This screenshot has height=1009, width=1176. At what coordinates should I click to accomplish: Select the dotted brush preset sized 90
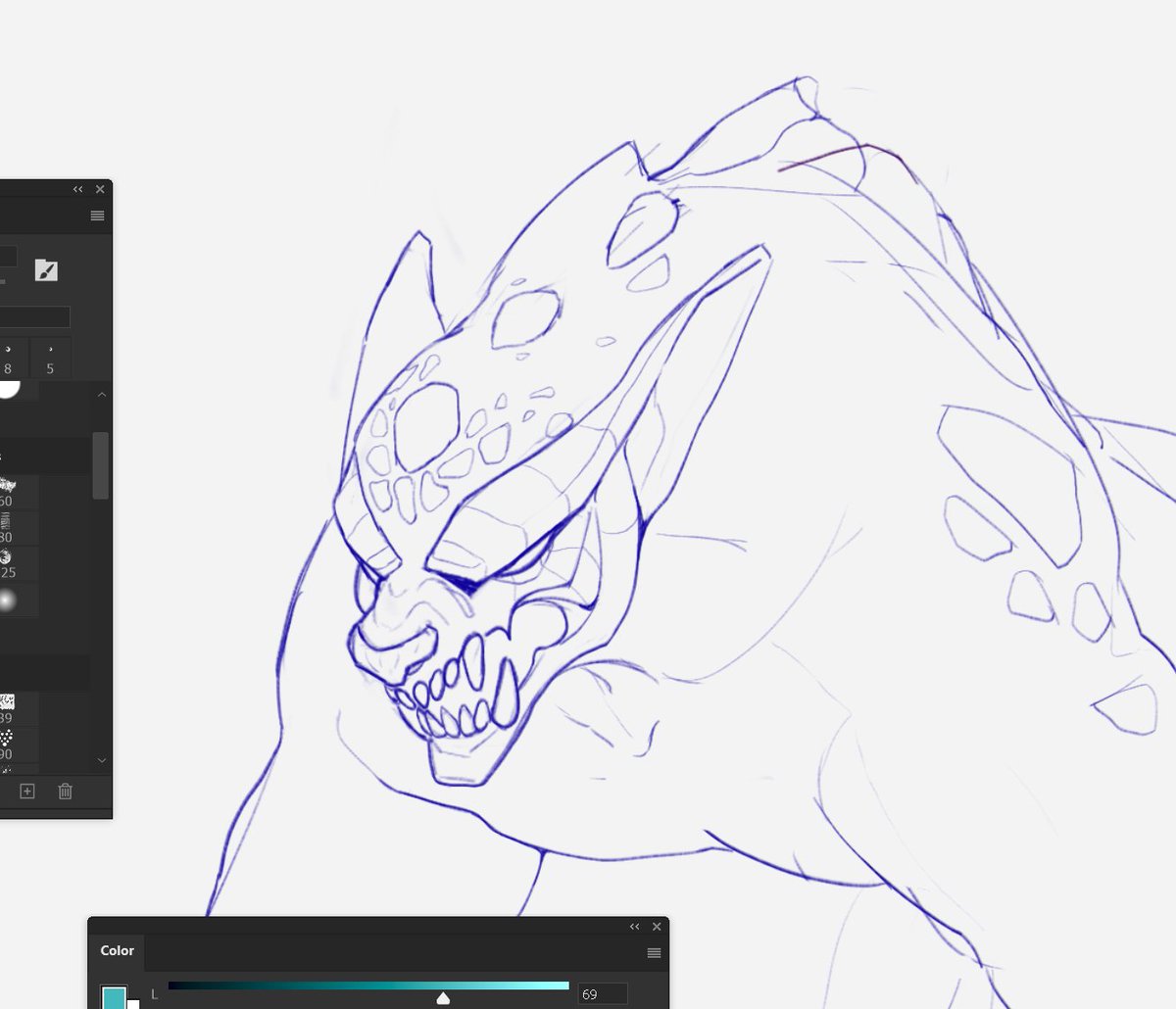coord(18,745)
